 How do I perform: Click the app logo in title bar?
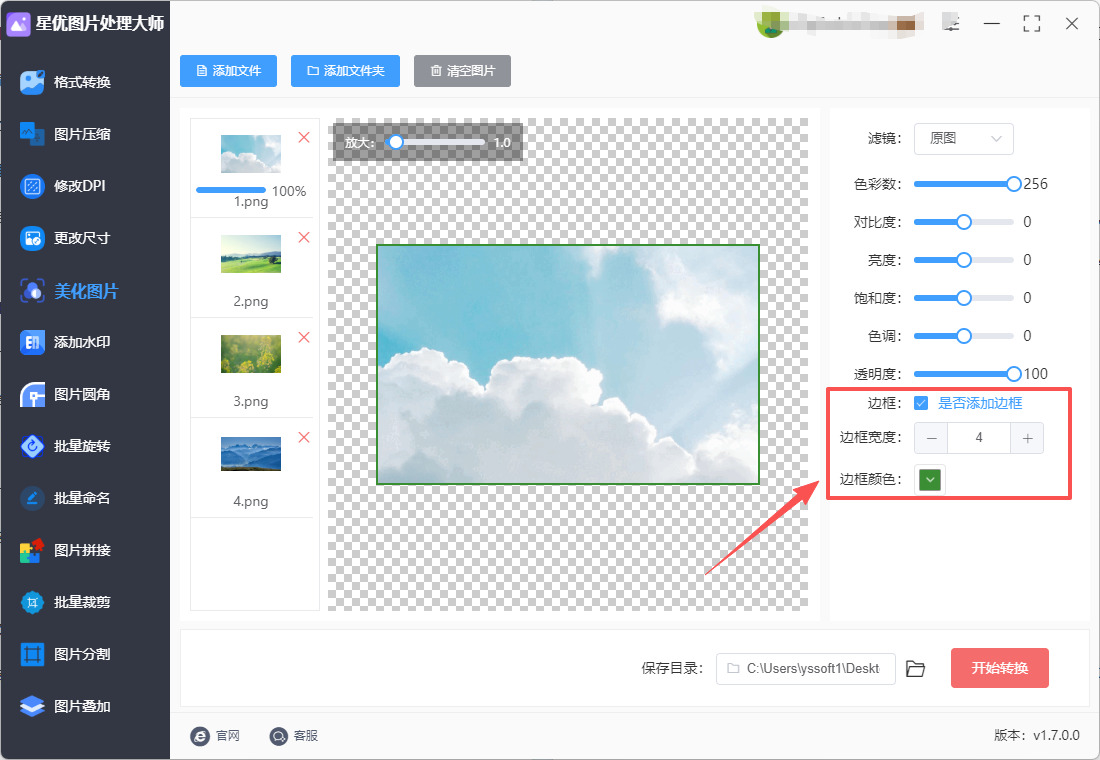[x=18, y=24]
